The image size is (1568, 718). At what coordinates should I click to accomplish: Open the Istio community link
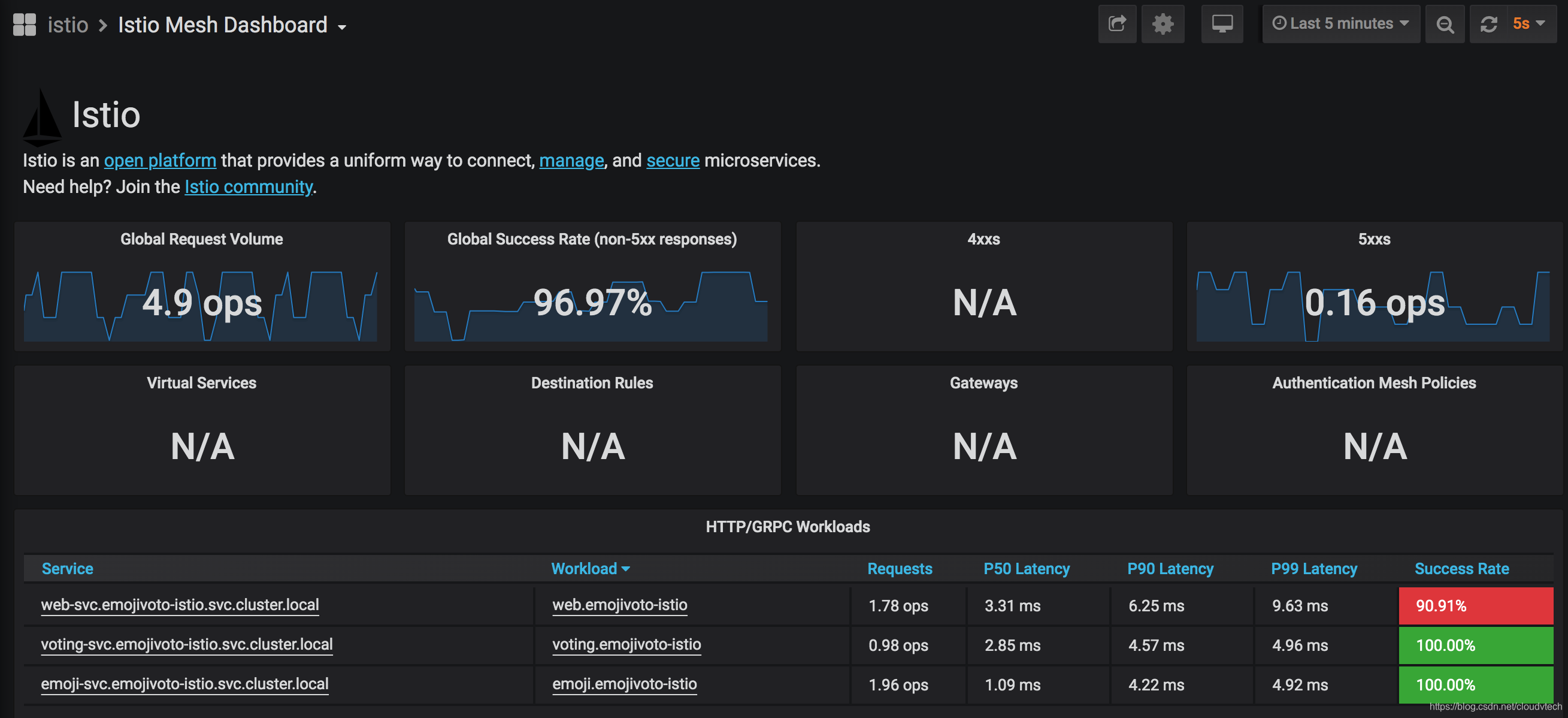click(248, 186)
